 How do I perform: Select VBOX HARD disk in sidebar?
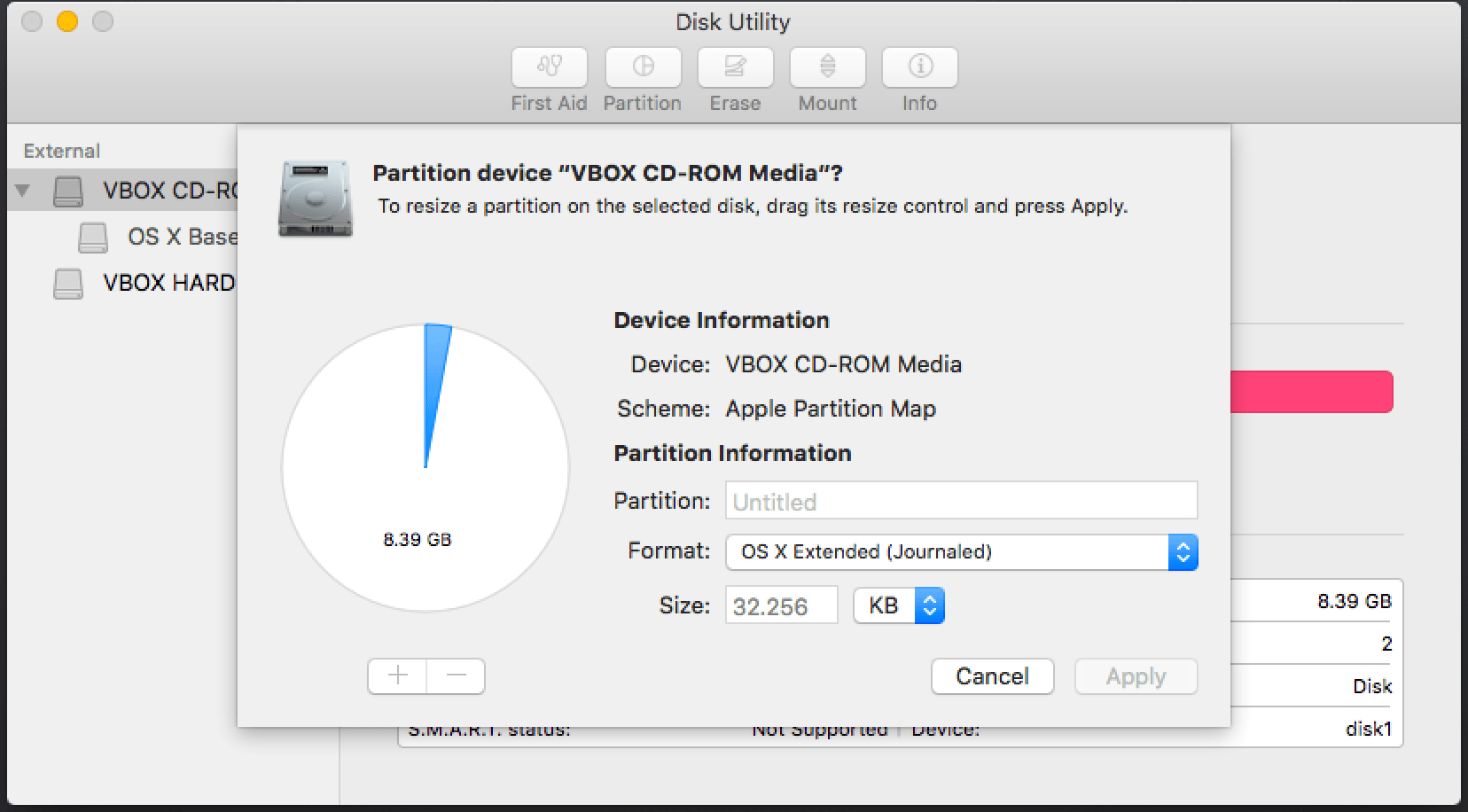(144, 283)
